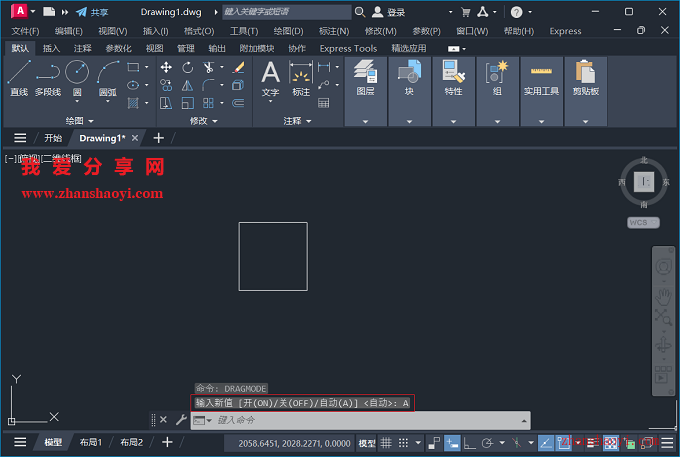This screenshot has width=680, height=457.
Task: Open the 修改(M) menu
Action: (380, 31)
